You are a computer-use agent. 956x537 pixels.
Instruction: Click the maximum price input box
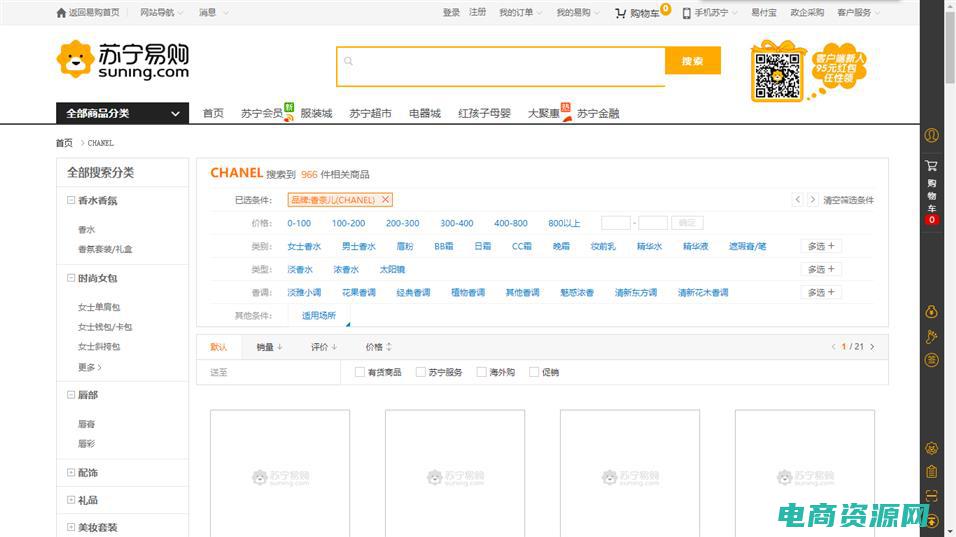[653, 223]
